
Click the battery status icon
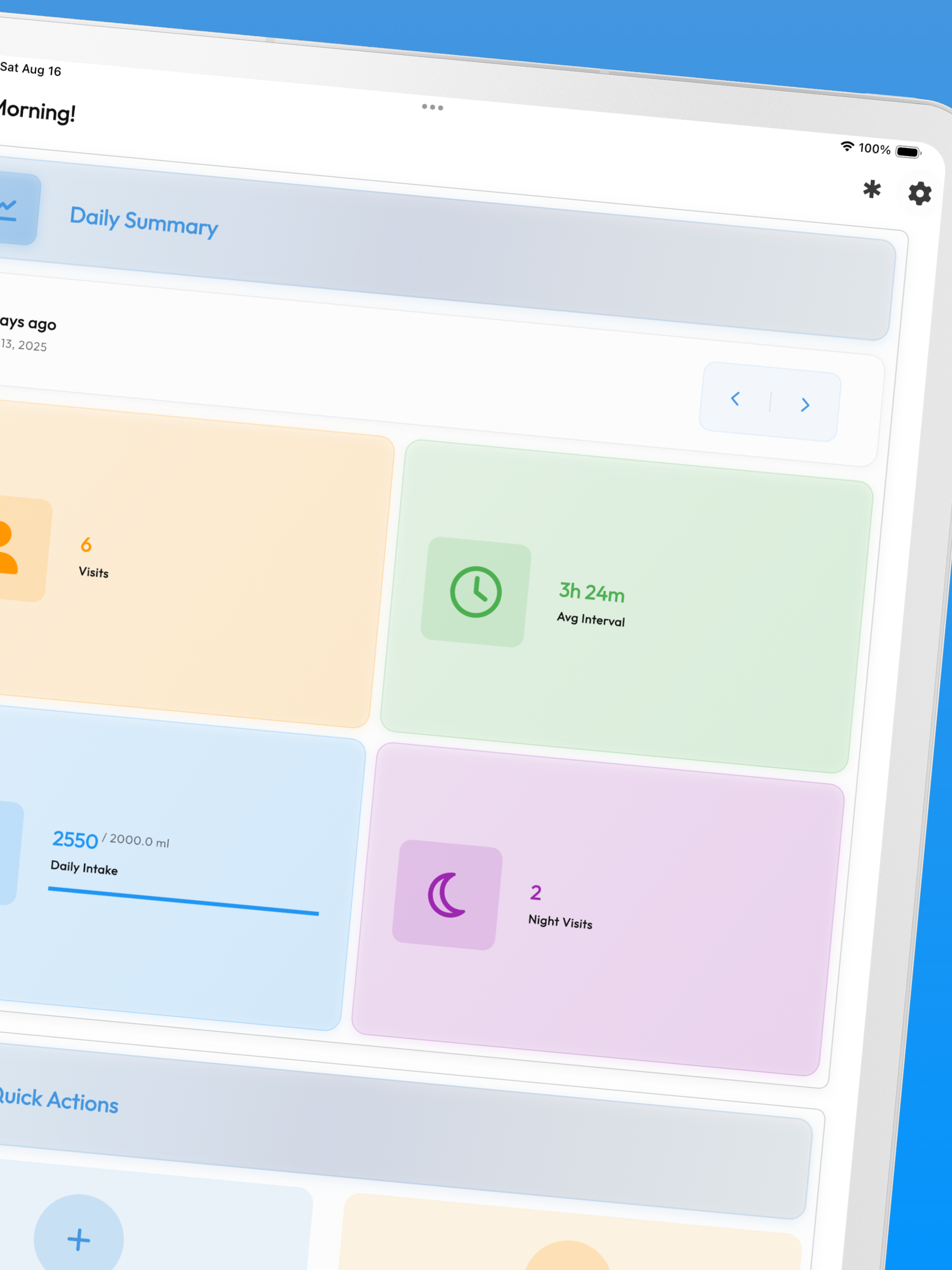(x=908, y=152)
